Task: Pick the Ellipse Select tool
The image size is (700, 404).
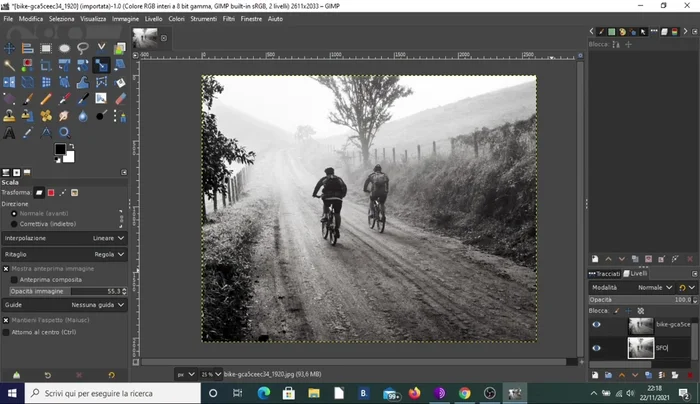Action: click(64, 48)
